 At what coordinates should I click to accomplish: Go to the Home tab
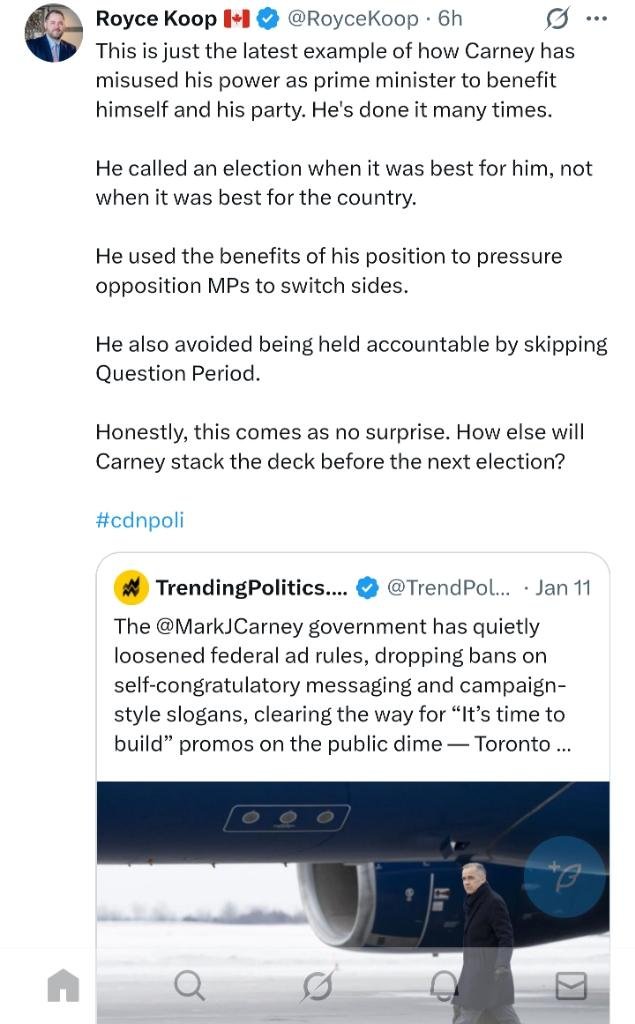(x=63, y=987)
